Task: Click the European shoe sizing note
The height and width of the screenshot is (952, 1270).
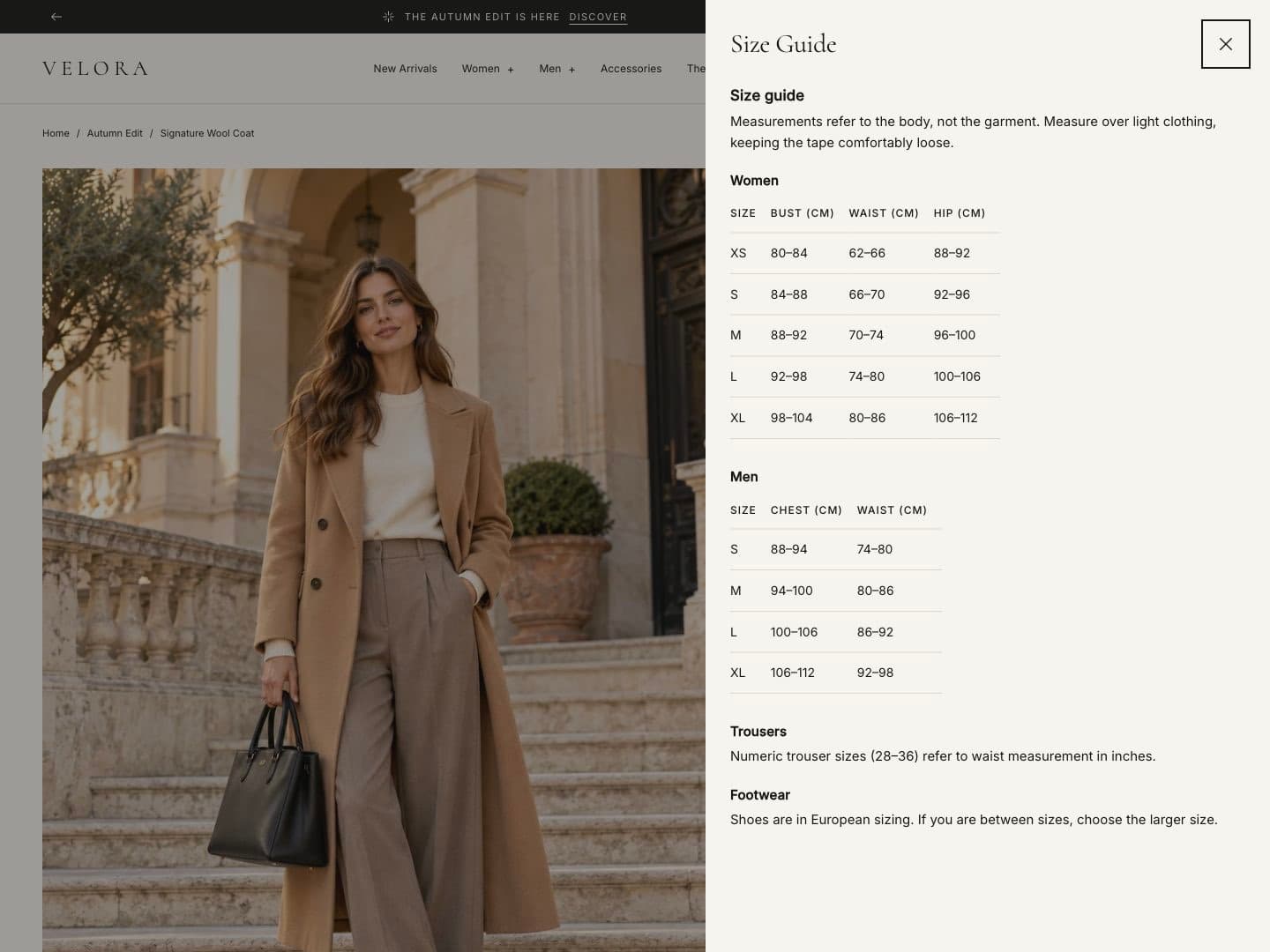Action: (x=974, y=820)
